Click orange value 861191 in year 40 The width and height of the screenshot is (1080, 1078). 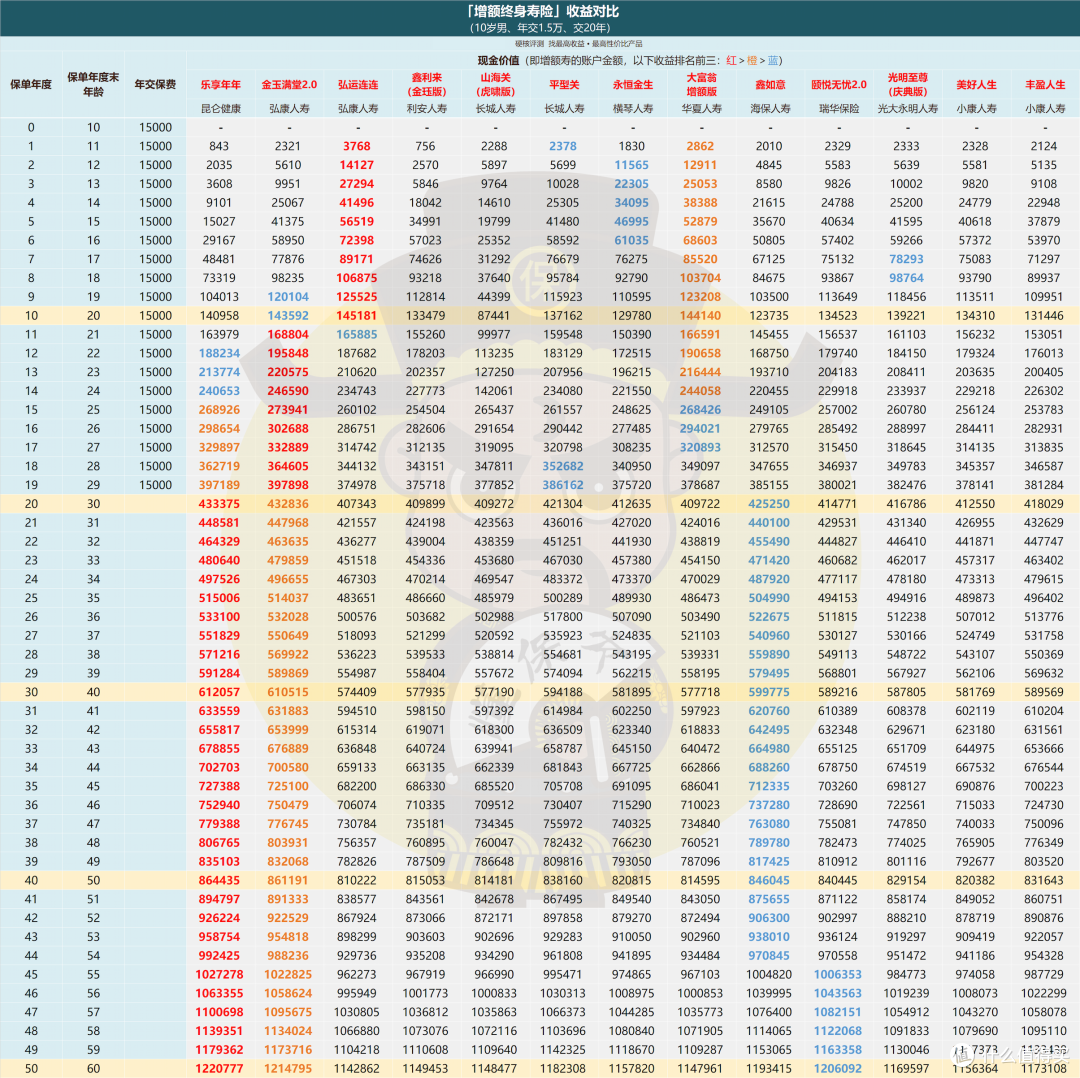tap(288, 880)
